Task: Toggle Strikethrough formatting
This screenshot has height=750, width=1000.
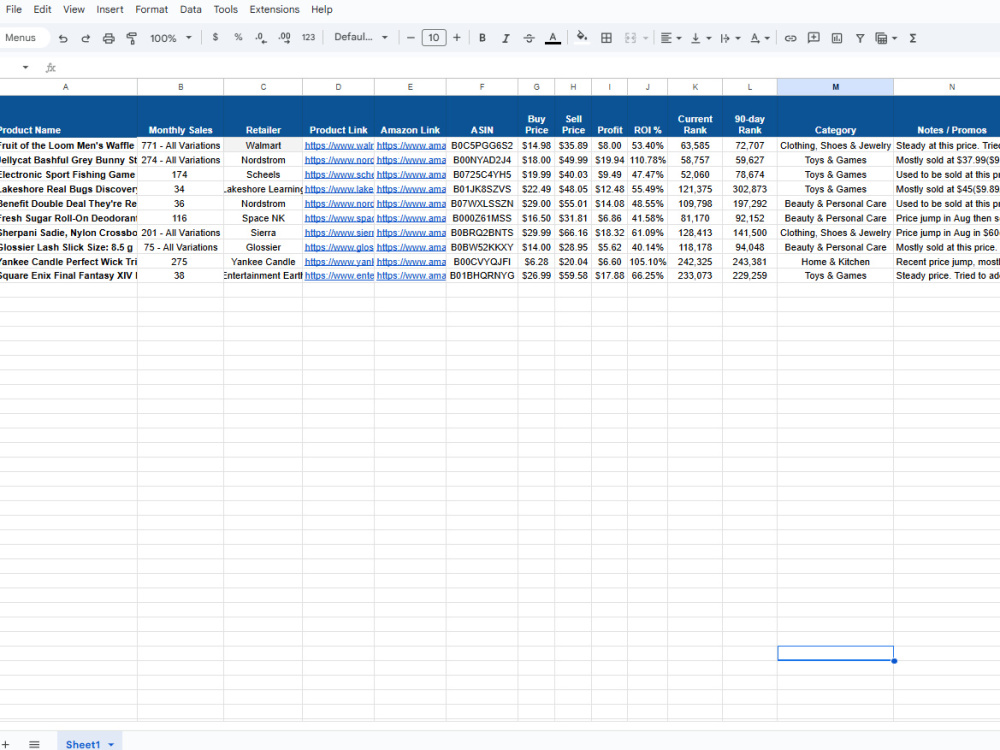Action: coord(529,38)
